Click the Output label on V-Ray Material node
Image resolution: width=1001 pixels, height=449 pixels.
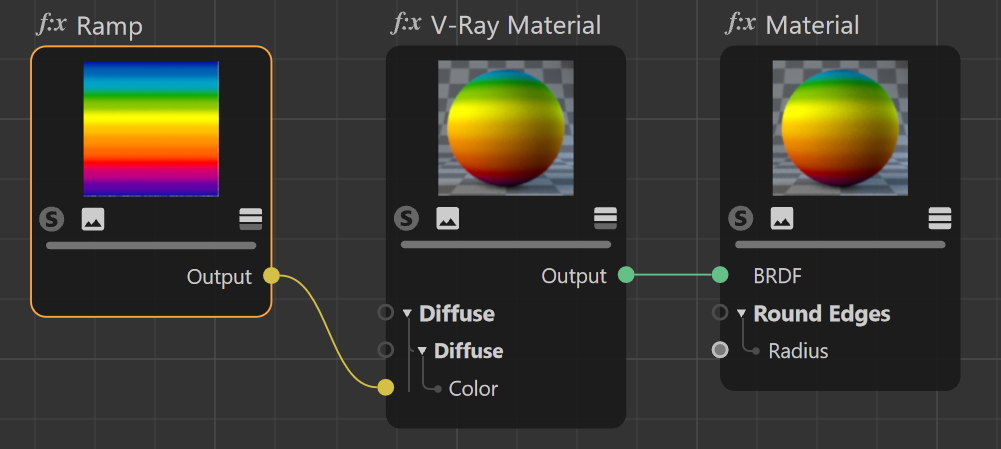(574, 276)
